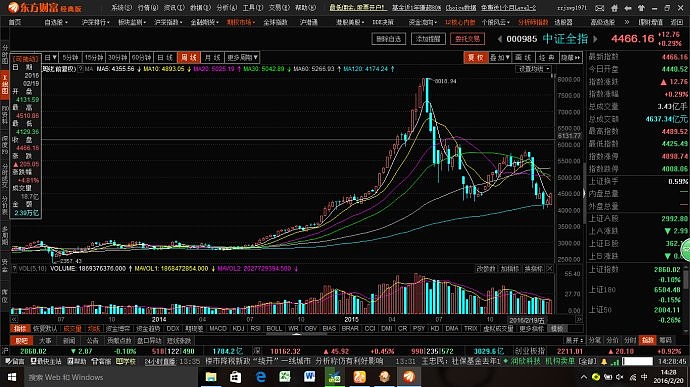Launch the Edge browser from the taskbar
The image size is (690, 387).
pyautogui.click(x=261, y=377)
